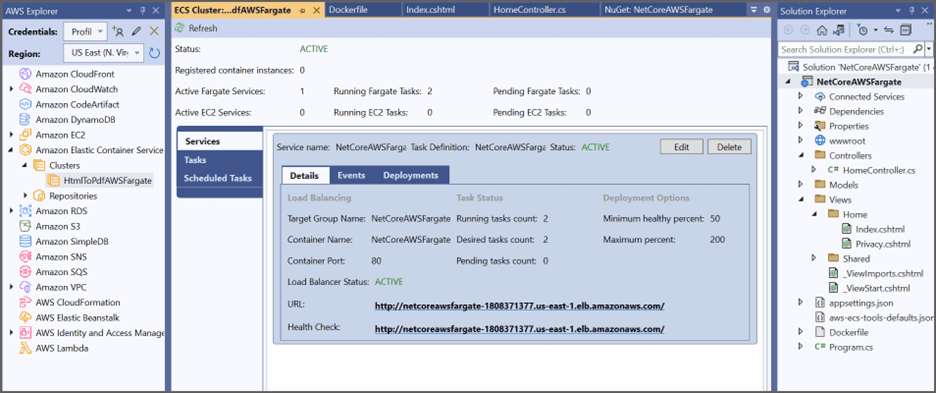
Task: Select the AWS CloudFormation icon
Action: 25,302
